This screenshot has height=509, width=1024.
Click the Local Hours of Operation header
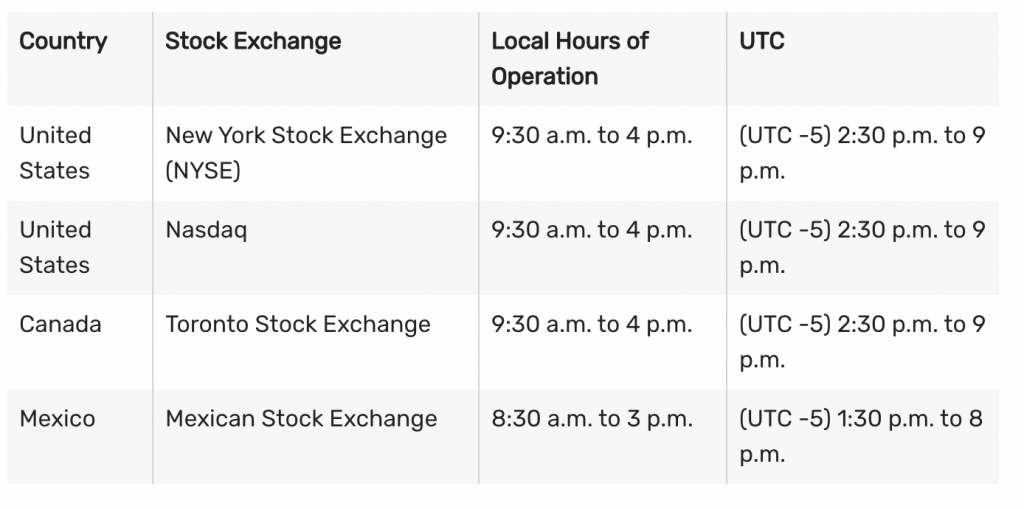coord(570,59)
